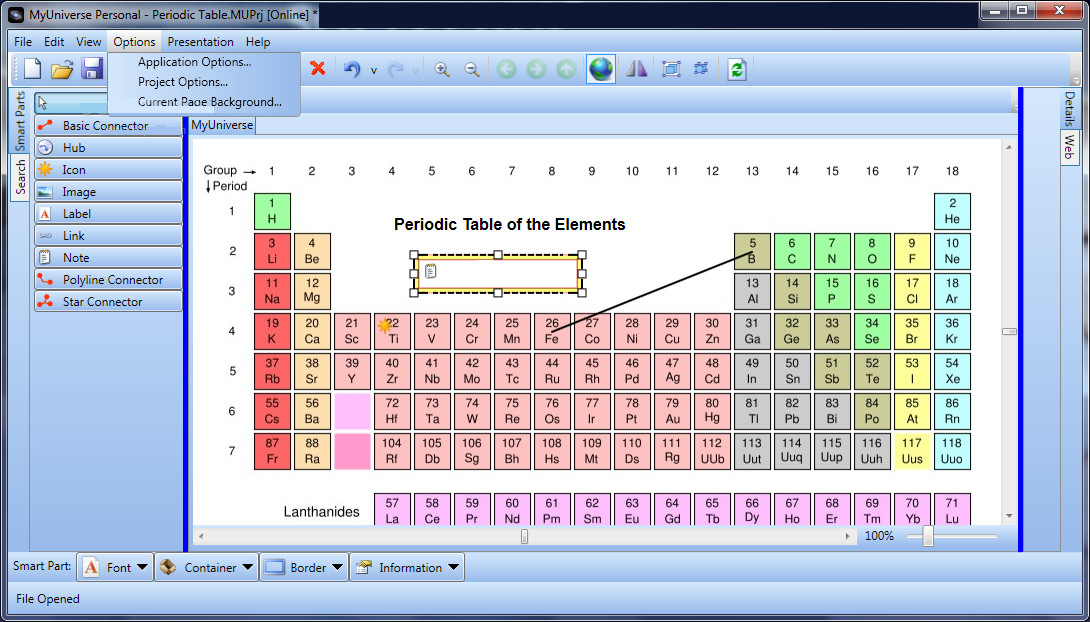The height and width of the screenshot is (622, 1090).
Task: Click the horizontal scrollbar left arrow
Action: pos(202,537)
